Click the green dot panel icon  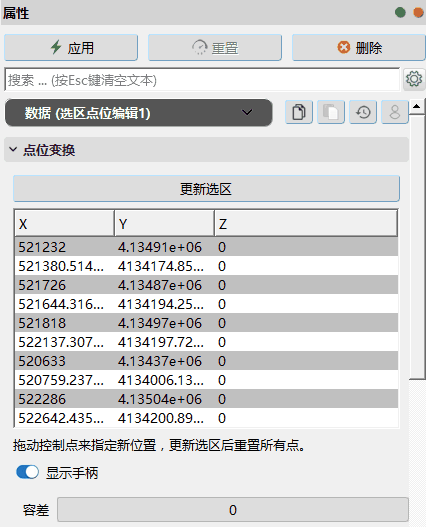(400, 13)
